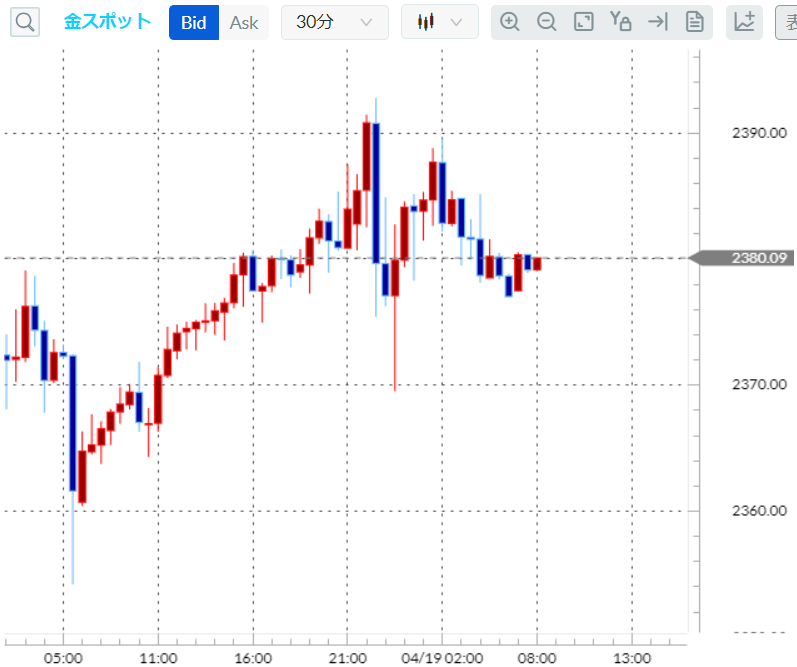Click the 2370.00 price axis label
This screenshot has width=797, height=667.
759,384
